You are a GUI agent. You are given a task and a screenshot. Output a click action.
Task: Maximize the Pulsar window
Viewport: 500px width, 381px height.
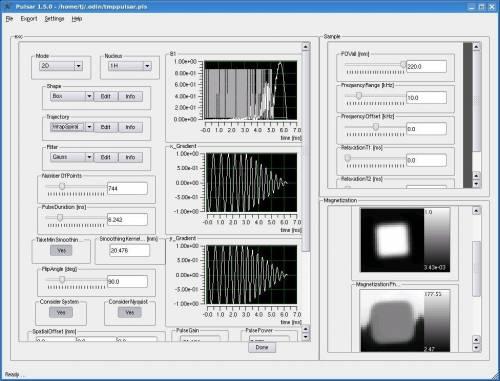pos(482,7)
